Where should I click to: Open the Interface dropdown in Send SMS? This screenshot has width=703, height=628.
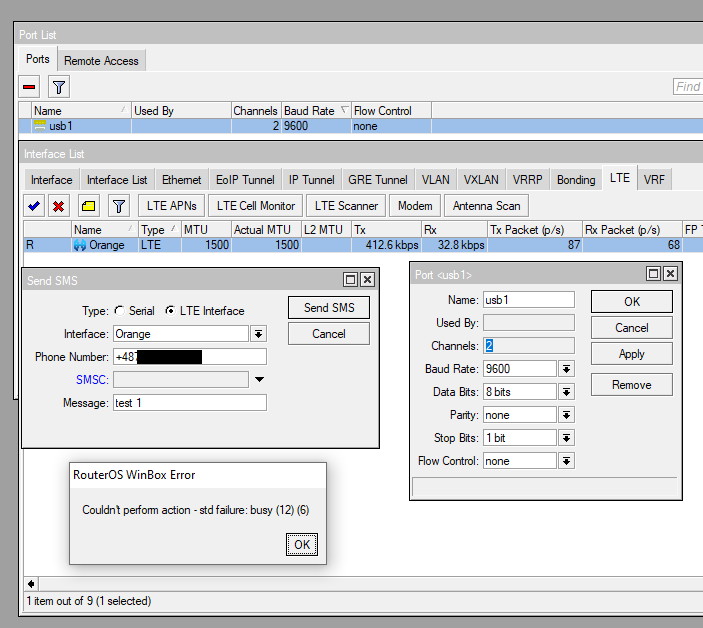click(x=258, y=334)
